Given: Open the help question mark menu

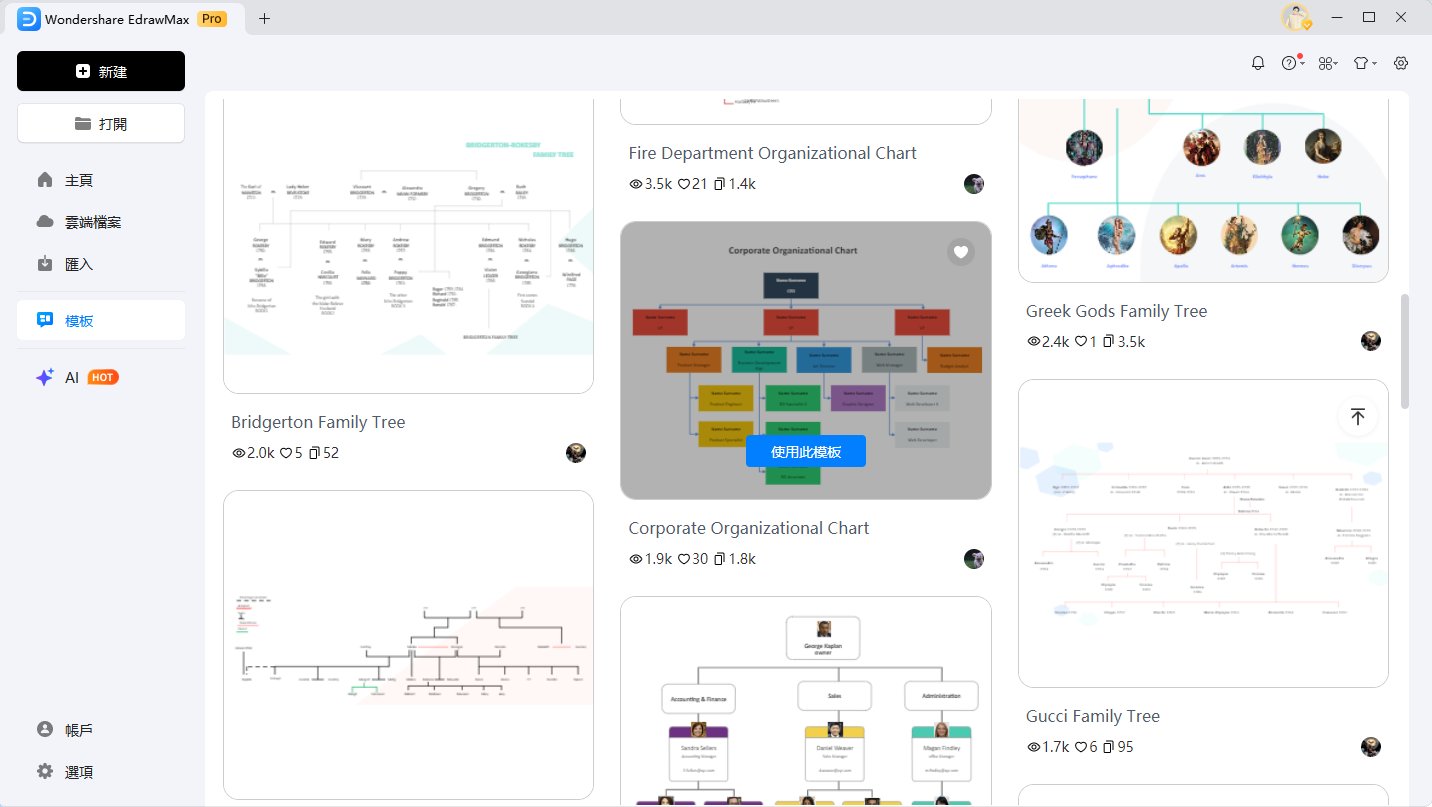Looking at the screenshot, I should (x=1290, y=63).
